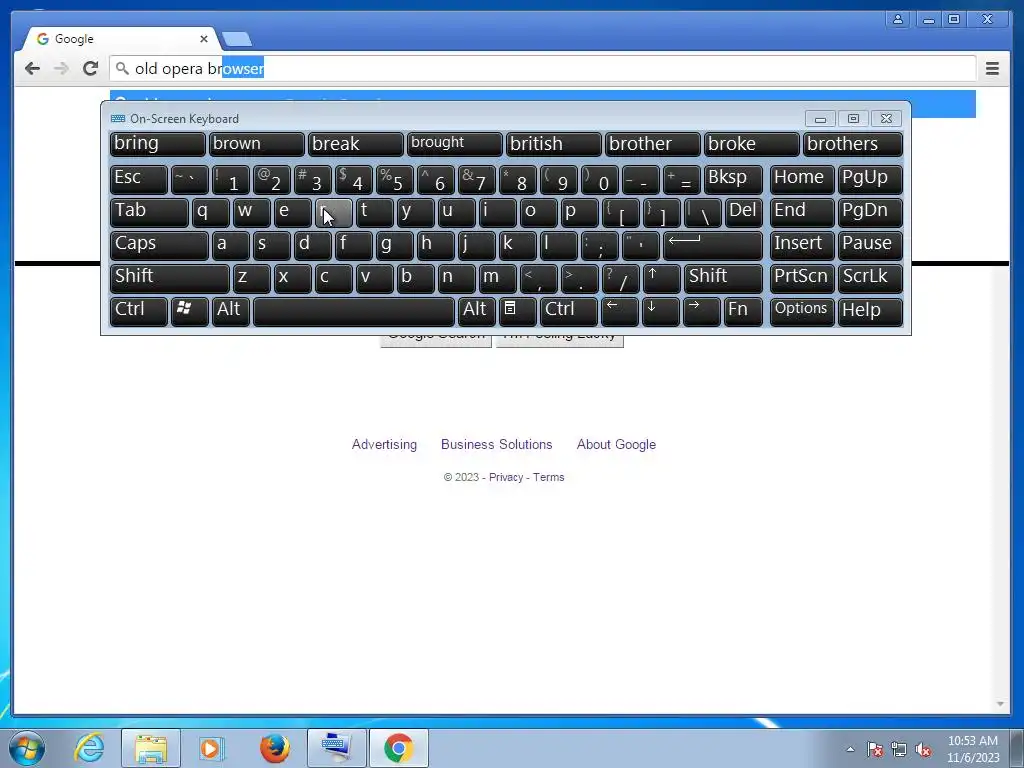Tap the letter o key
This screenshot has width=1024, height=768.
click(x=539, y=212)
